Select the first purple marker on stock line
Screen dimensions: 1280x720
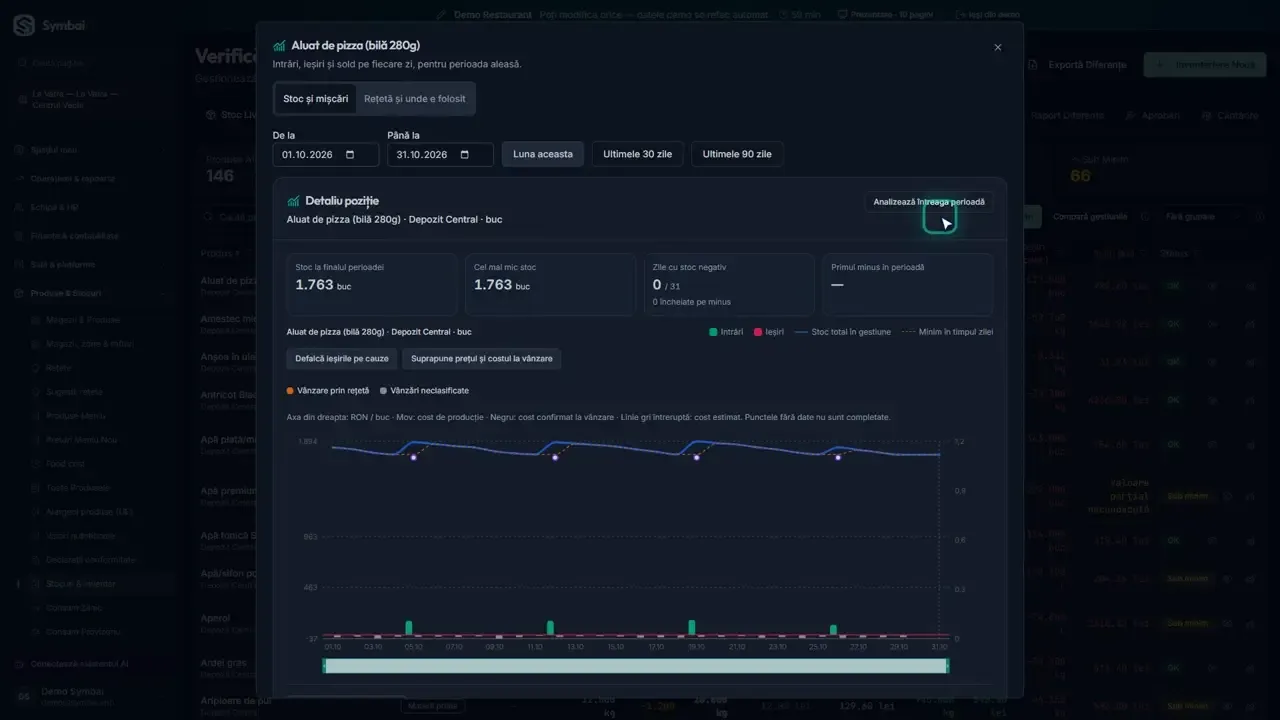tap(413, 457)
